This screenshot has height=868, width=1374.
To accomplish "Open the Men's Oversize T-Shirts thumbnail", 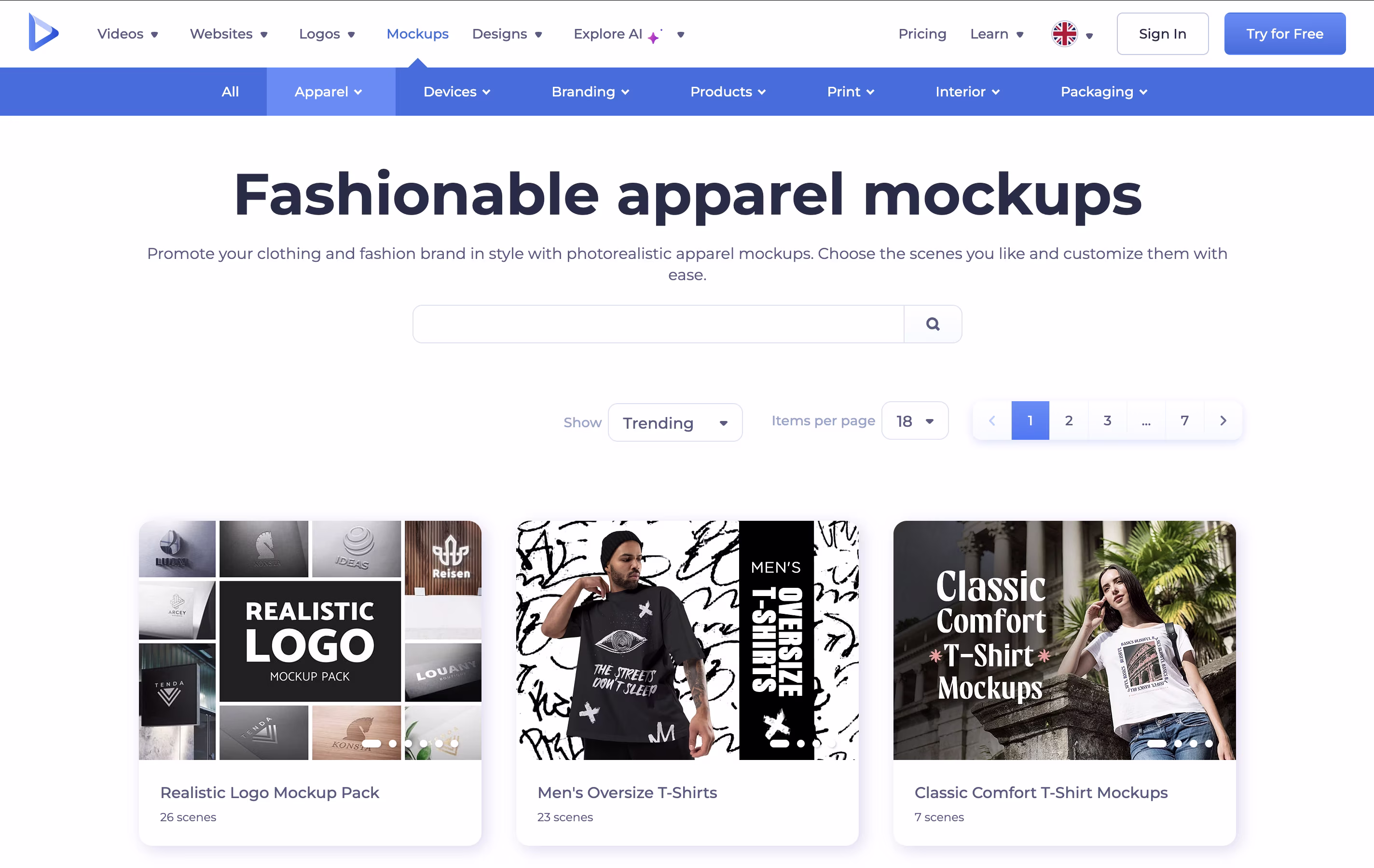I will (687, 640).
